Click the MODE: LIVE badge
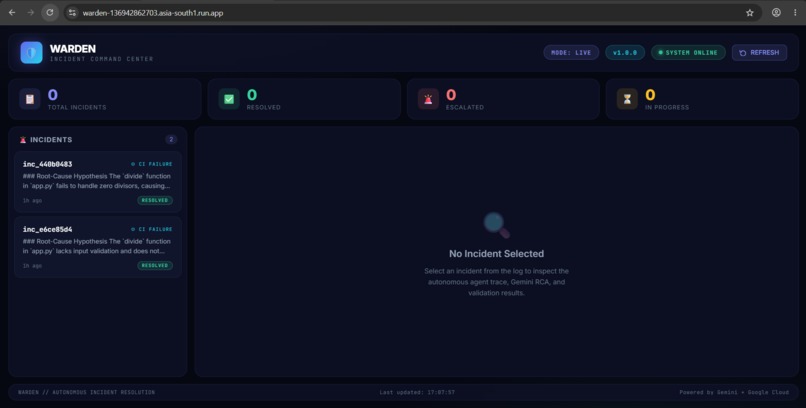Viewport: 806px width, 408px height. 571,52
